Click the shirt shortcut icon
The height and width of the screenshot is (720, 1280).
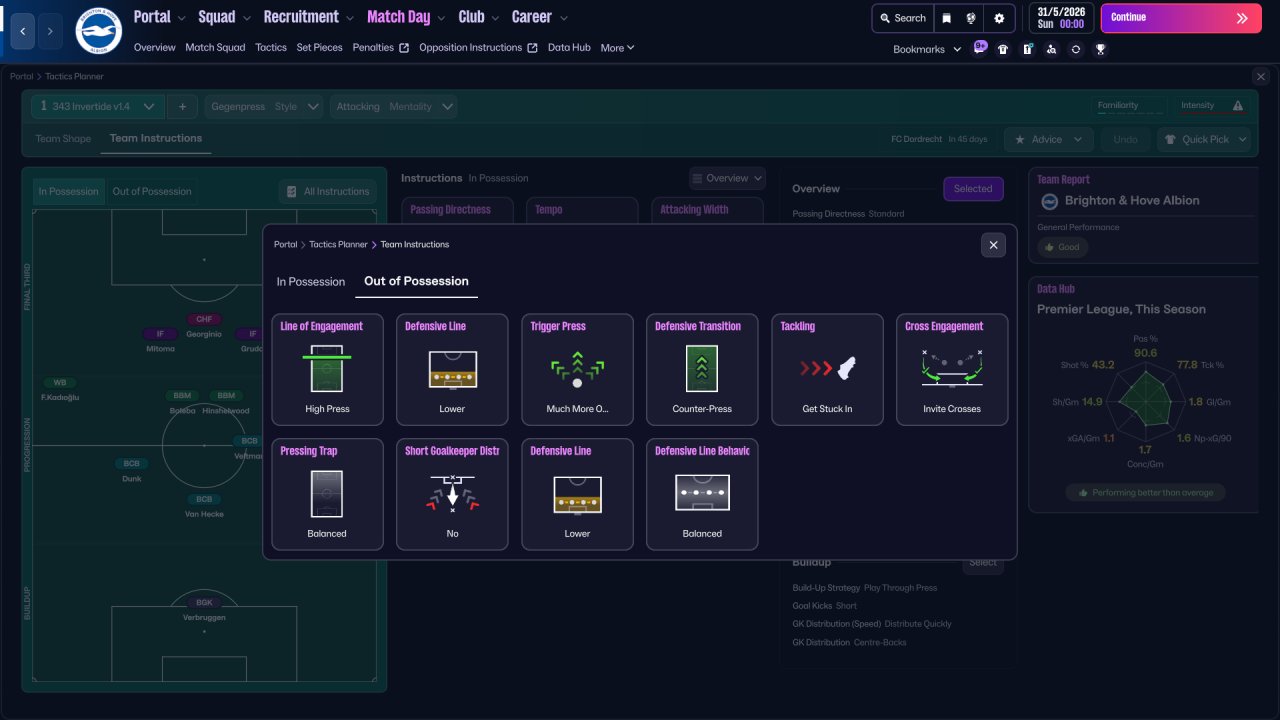[1003, 49]
